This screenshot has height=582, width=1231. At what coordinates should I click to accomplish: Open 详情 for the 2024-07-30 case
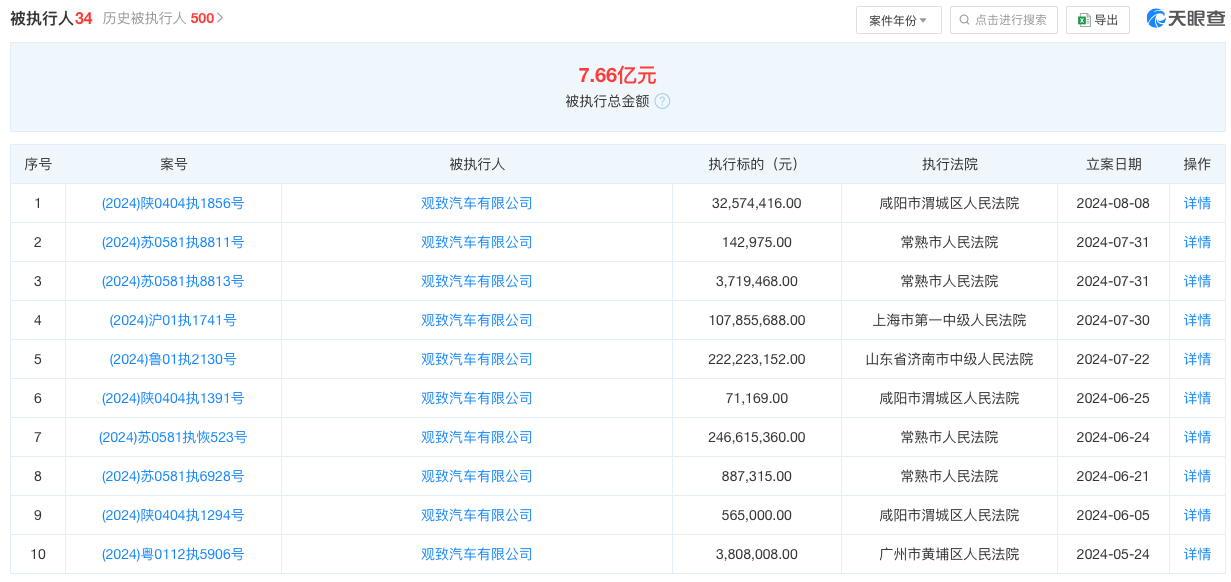[x=1197, y=320]
